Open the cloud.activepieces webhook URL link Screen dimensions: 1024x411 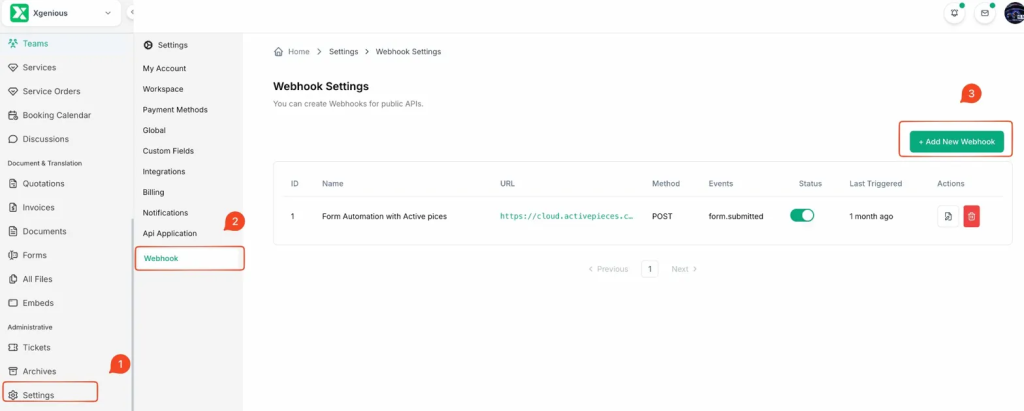(x=566, y=216)
